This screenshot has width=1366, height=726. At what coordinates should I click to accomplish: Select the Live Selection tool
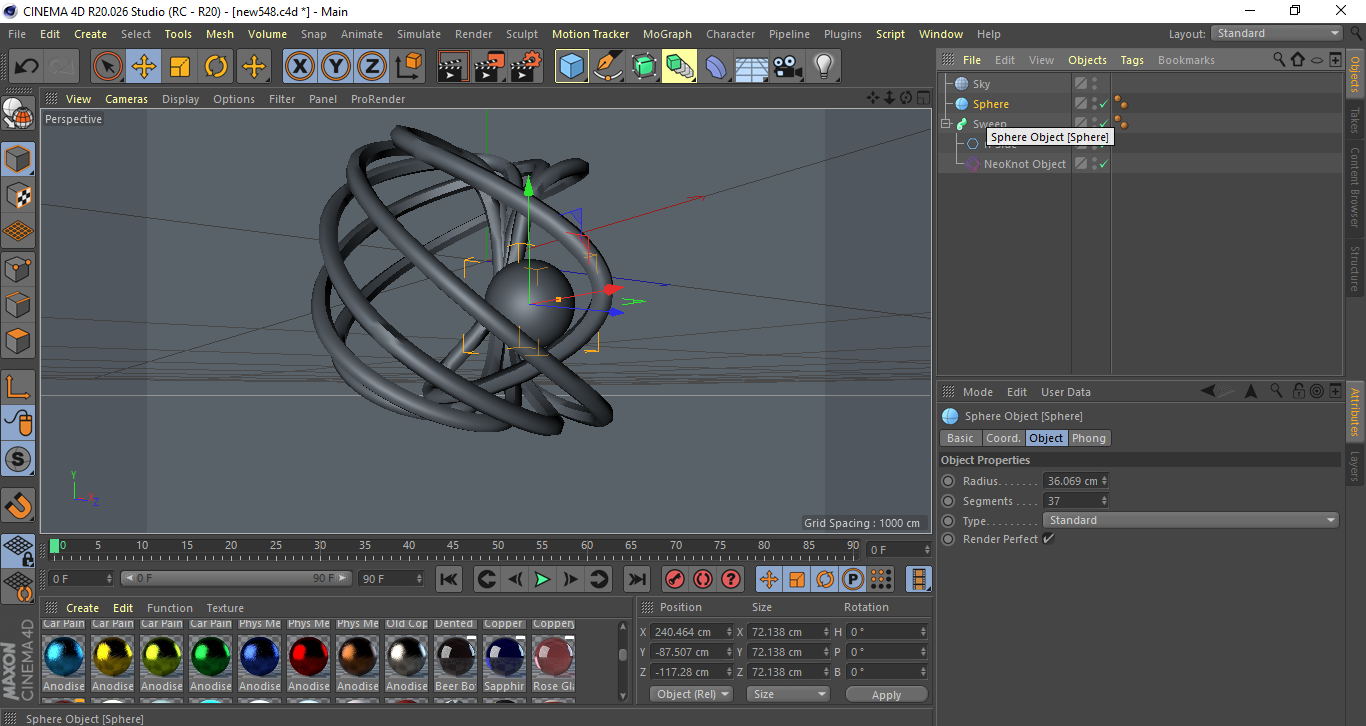coord(108,67)
